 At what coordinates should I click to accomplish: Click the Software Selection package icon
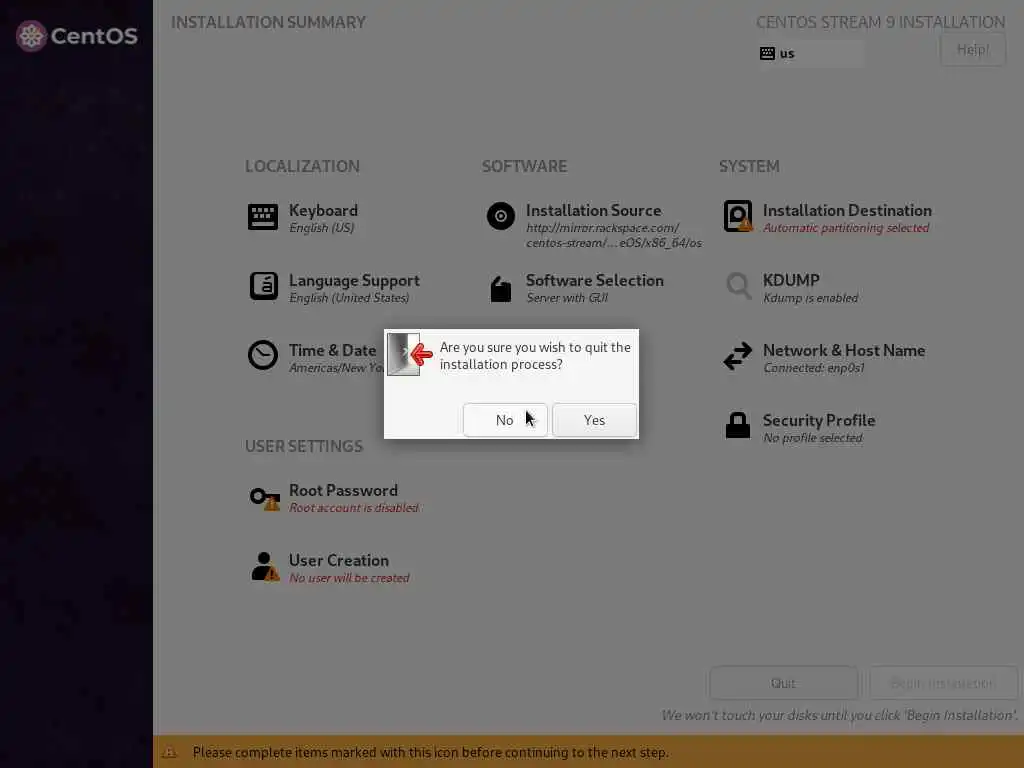pos(500,289)
